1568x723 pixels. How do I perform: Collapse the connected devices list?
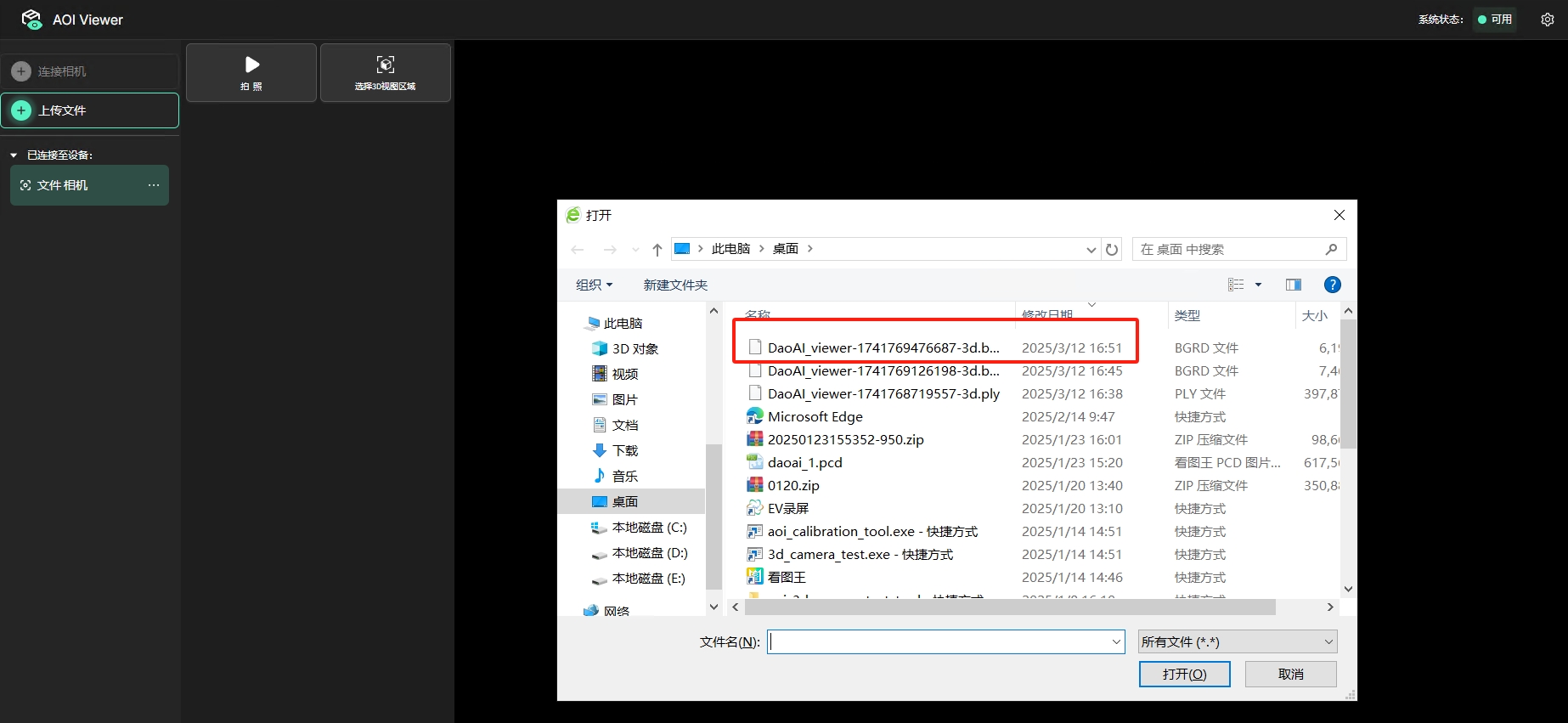point(14,155)
